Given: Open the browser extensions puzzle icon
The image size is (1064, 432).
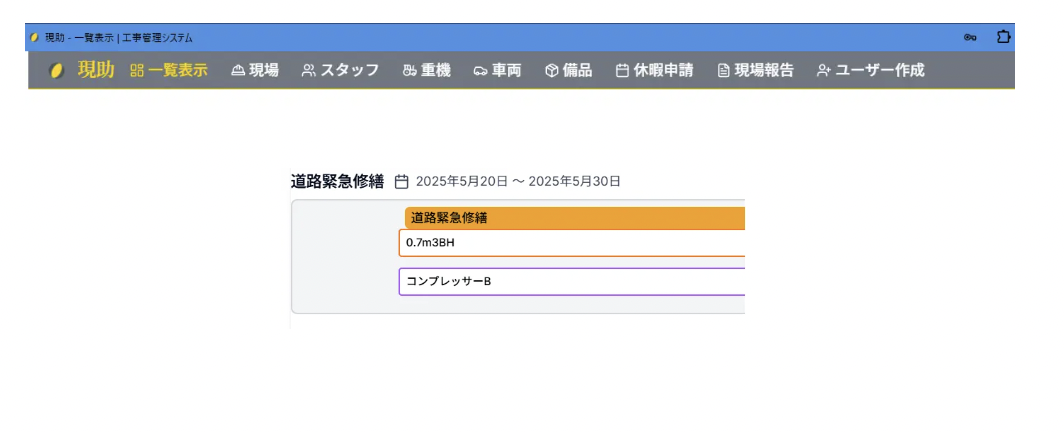Looking at the screenshot, I should coord(1004,37).
